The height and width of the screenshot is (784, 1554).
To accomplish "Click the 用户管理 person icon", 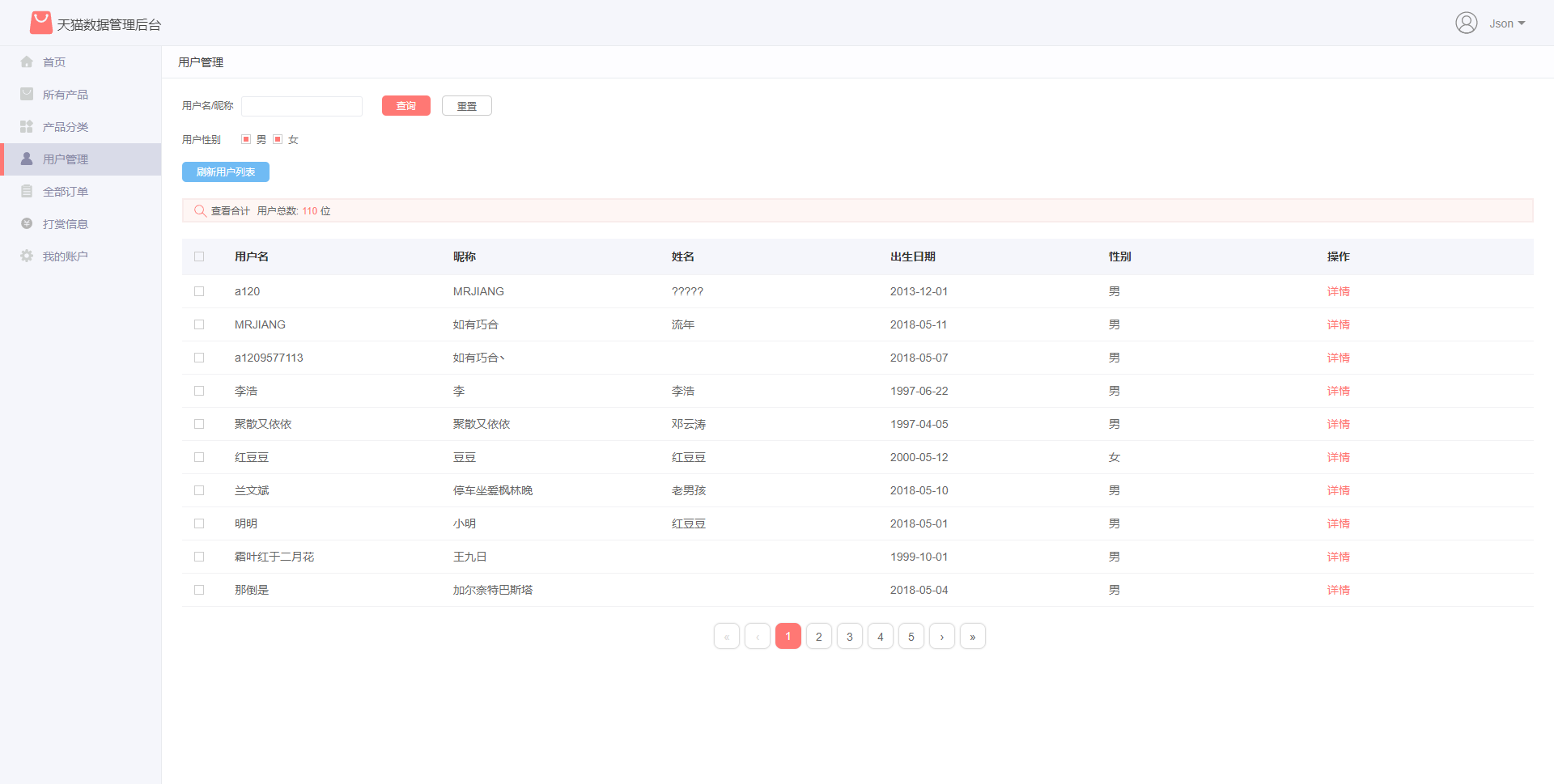I will tap(27, 159).
